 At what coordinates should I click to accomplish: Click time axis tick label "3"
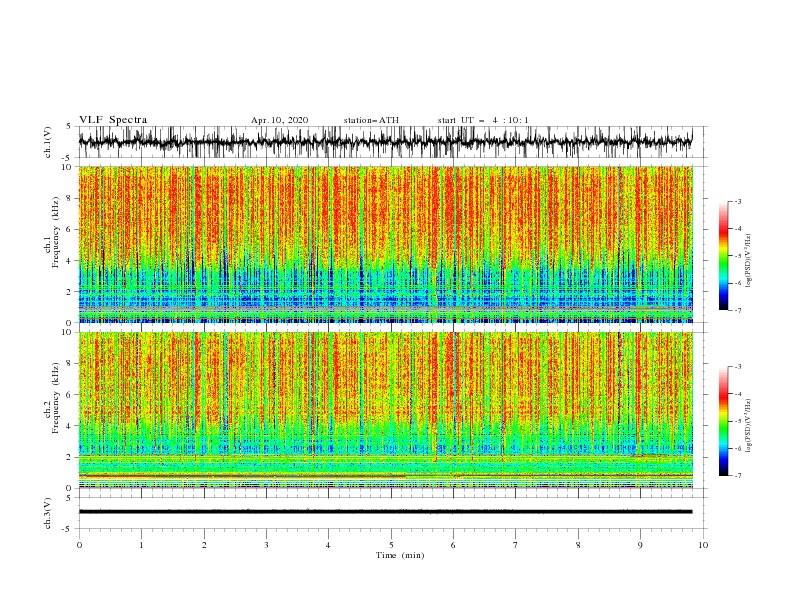[266, 545]
